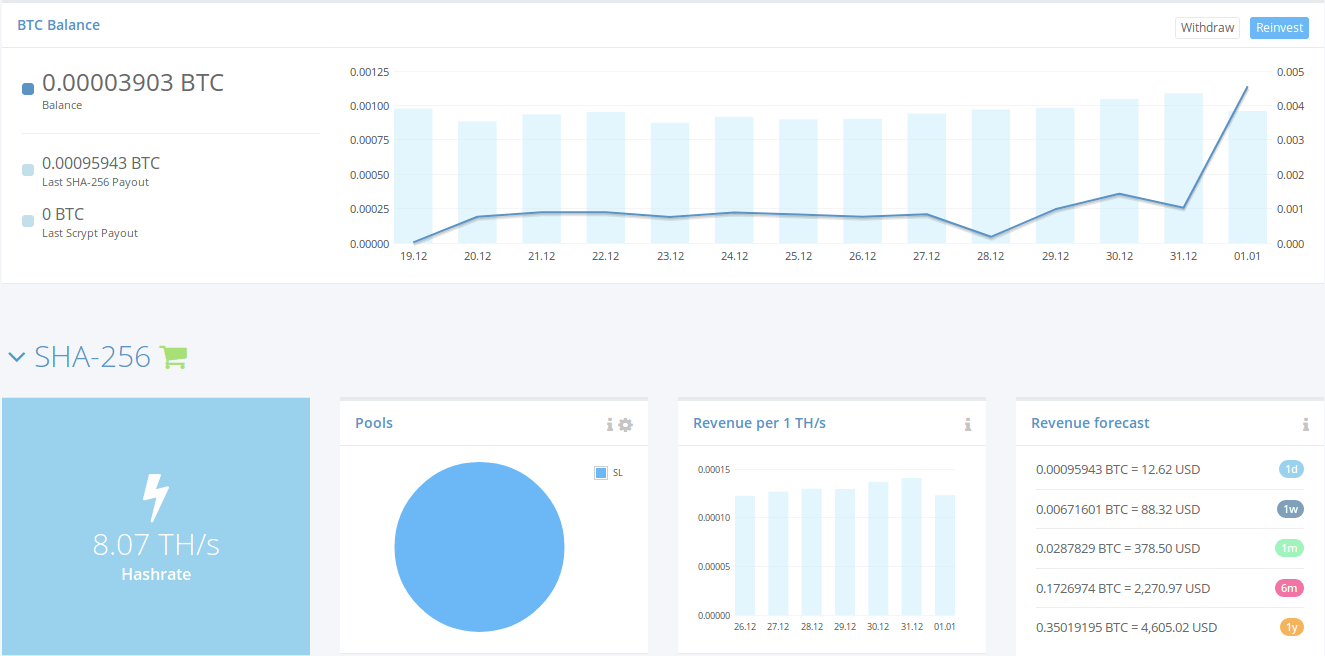1325x656 pixels.
Task: Click the 6m forecast badge
Action: point(1291,588)
